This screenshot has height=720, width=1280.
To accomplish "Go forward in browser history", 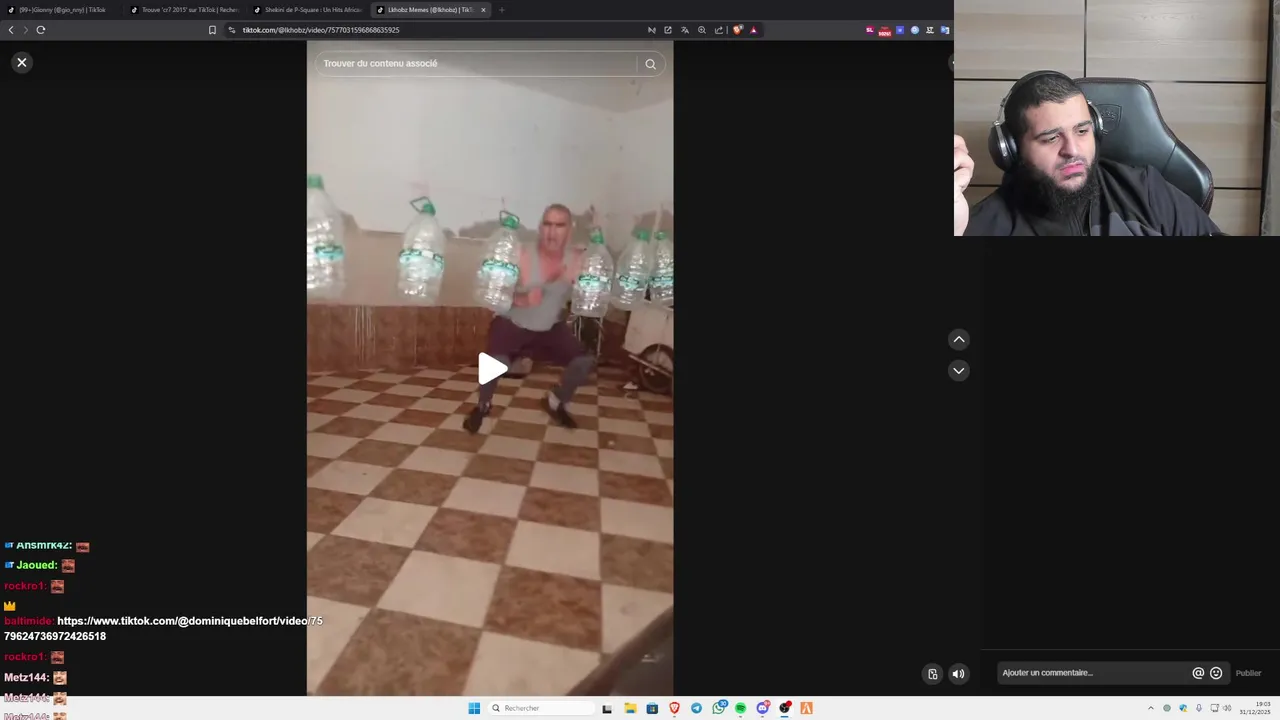I will click(x=25, y=30).
